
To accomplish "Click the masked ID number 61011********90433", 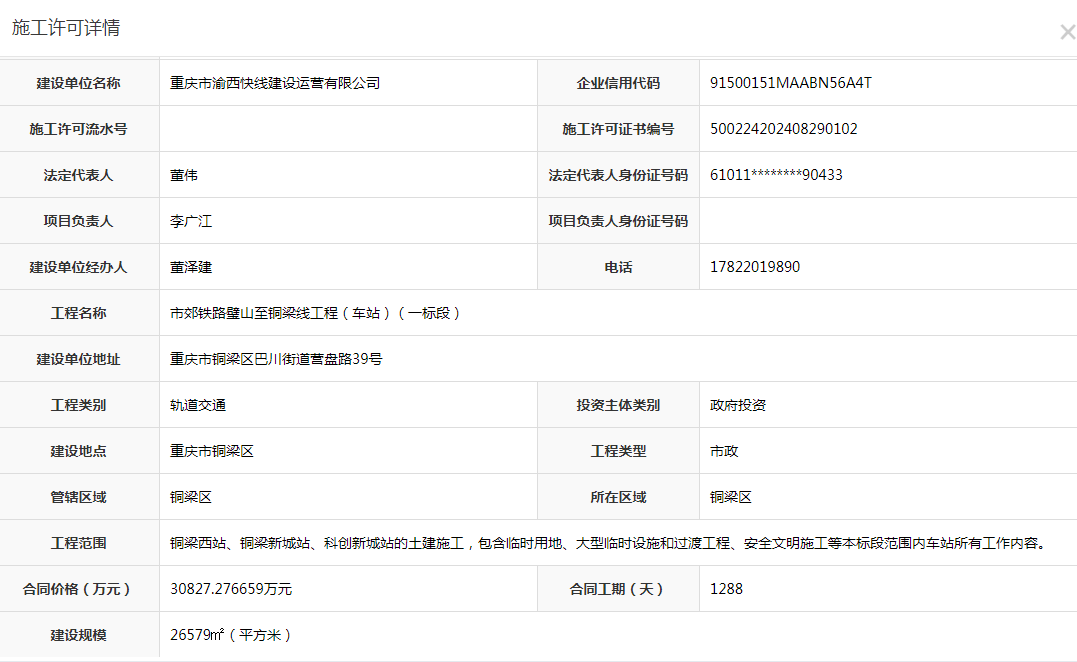I will coord(776,175).
